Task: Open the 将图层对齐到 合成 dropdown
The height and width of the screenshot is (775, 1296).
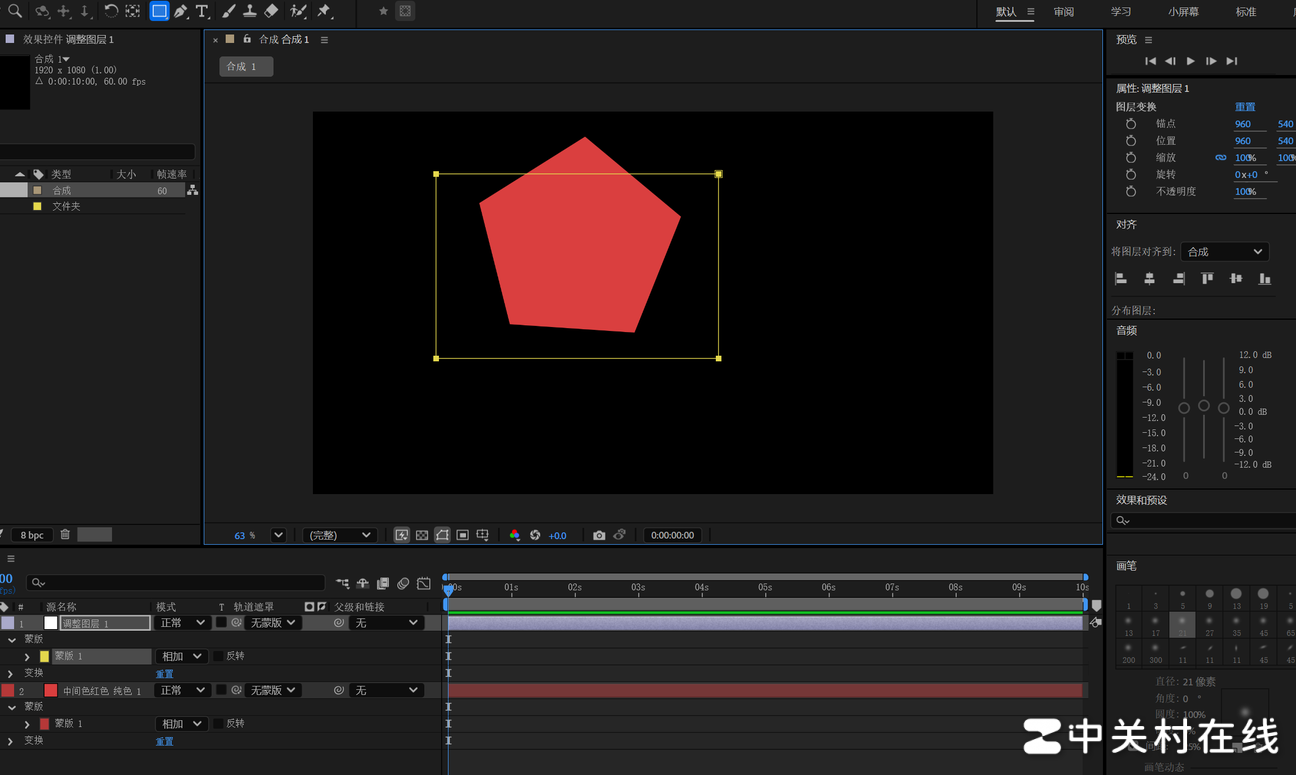Action: click(1224, 252)
